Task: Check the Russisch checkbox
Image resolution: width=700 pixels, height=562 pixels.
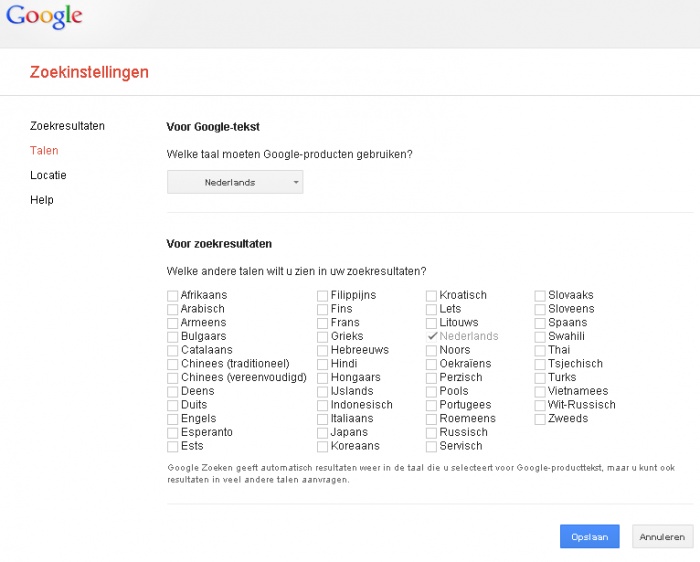Action: point(431,433)
